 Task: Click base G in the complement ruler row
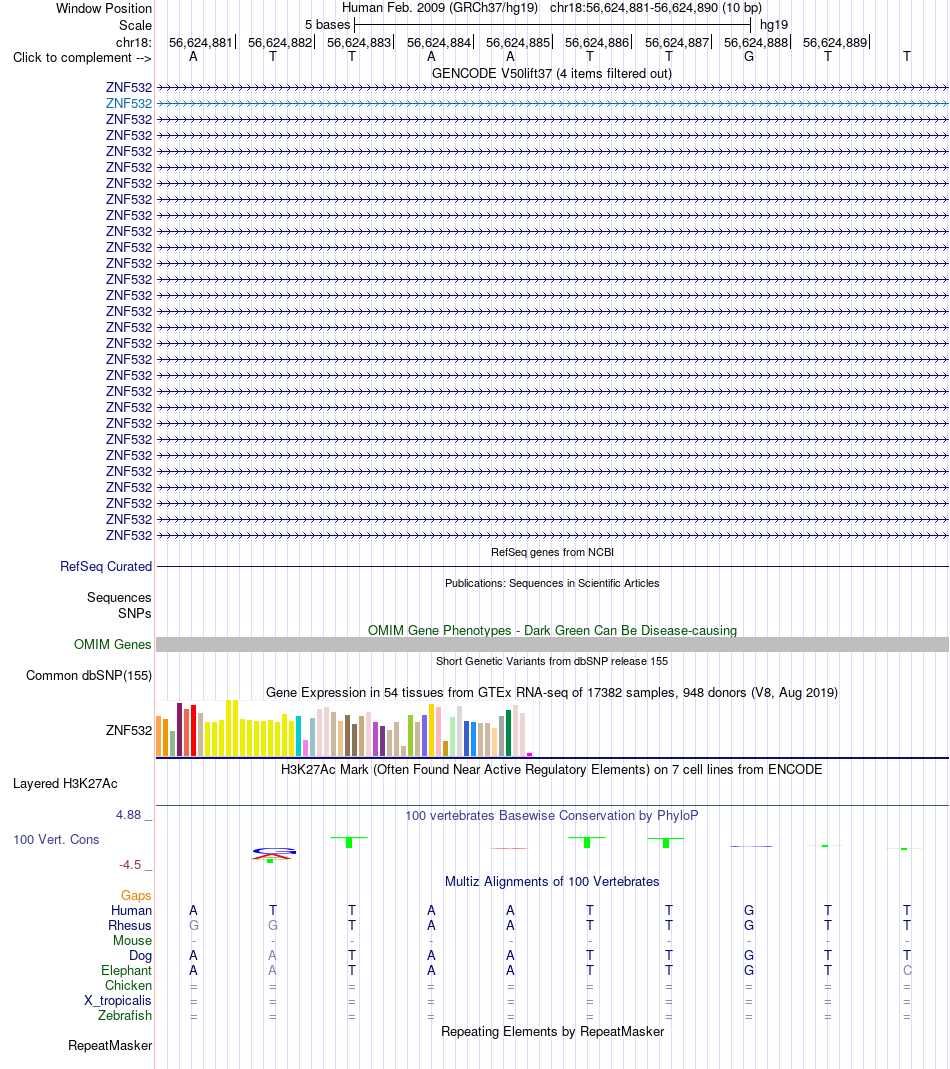pyautogui.click(x=749, y=57)
